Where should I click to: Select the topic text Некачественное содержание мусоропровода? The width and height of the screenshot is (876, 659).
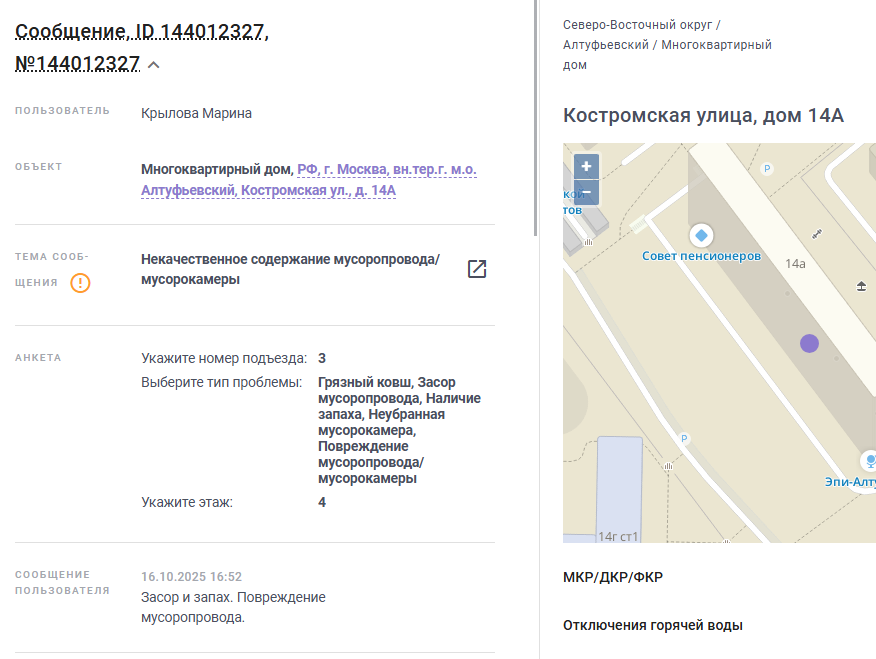(x=290, y=269)
